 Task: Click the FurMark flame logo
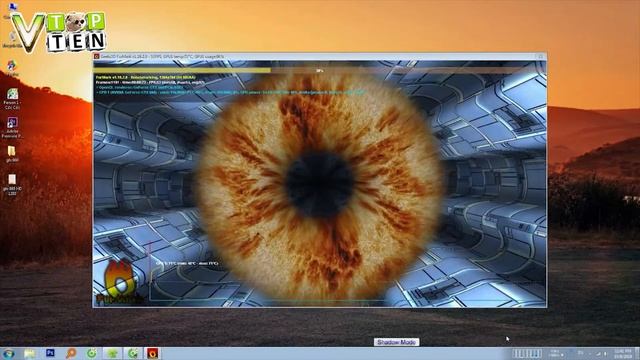(x=118, y=282)
